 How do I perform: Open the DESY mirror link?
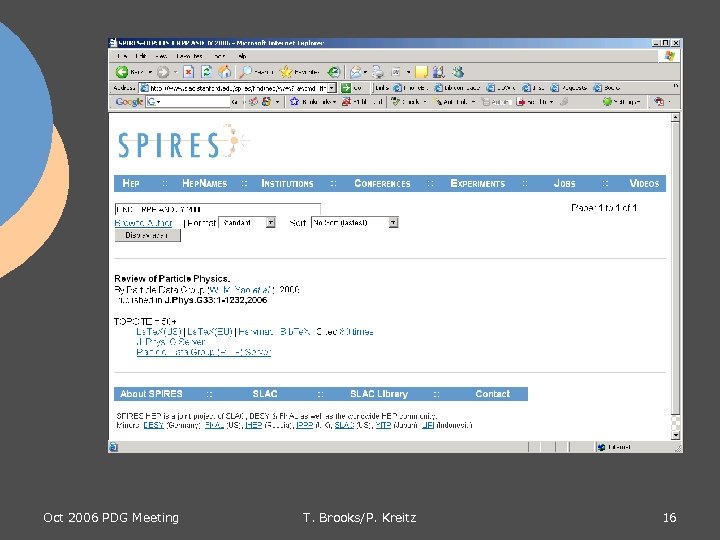click(153, 425)
